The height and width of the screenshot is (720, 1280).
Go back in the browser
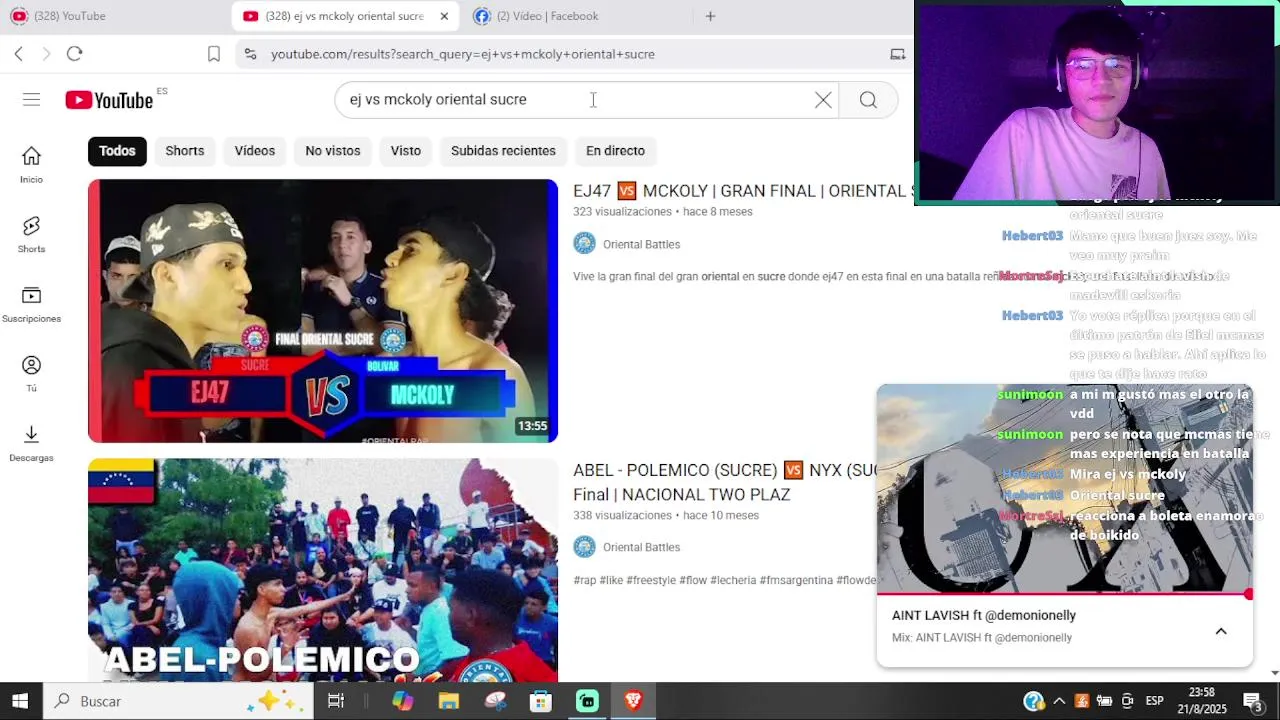point(18,54)
